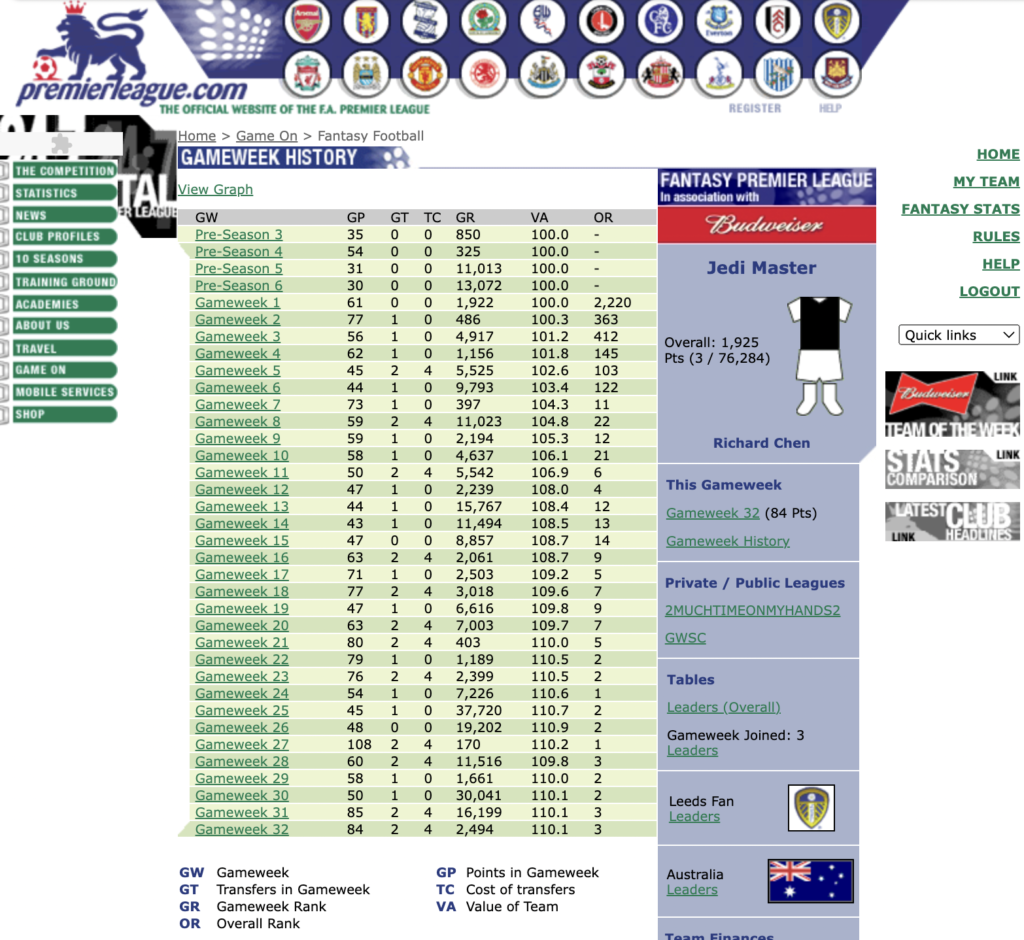Image resolution: width=1024 pixels, height=940 pixels.
Task: Open the Quick links dropdown
Action: pos(959,335)
